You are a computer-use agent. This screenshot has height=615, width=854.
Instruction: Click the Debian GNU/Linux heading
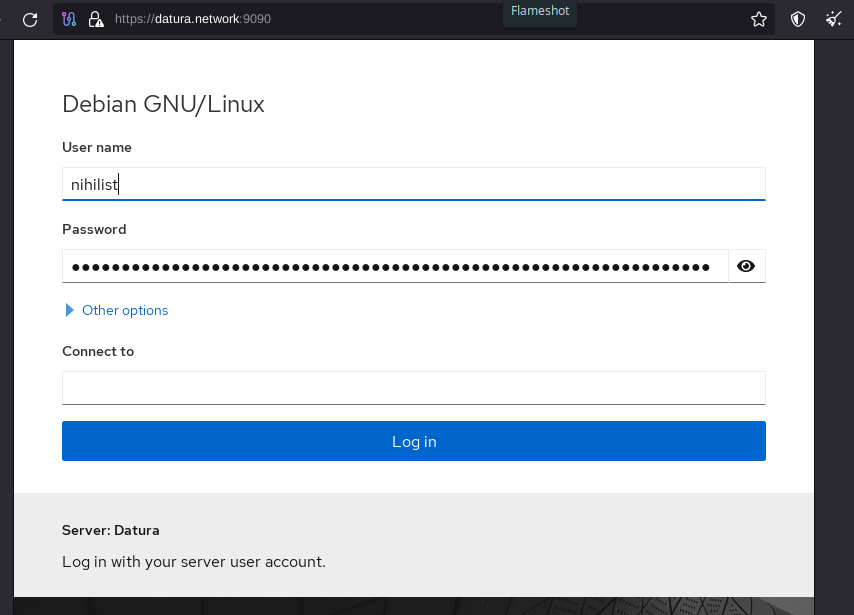click(163, 104)
